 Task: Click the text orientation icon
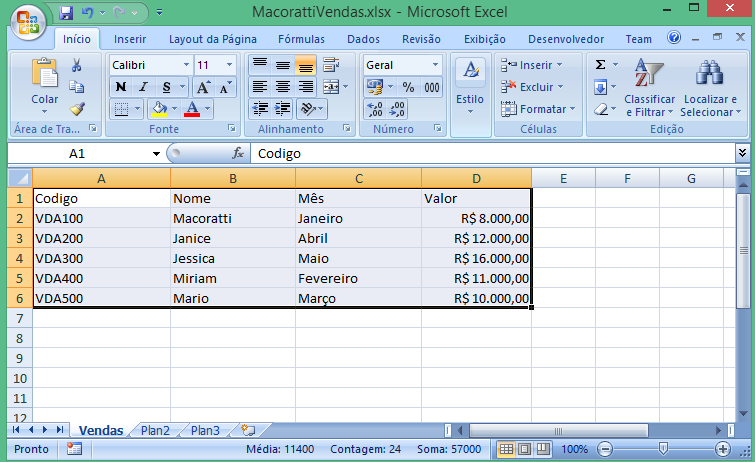(307, 109)
